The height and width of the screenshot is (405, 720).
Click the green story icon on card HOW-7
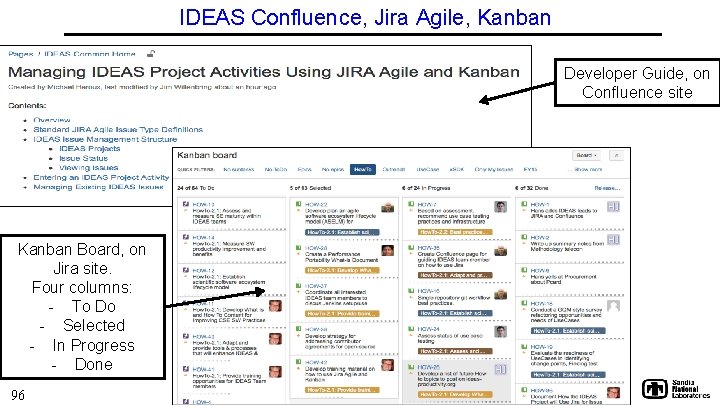[x=411, y=204]
